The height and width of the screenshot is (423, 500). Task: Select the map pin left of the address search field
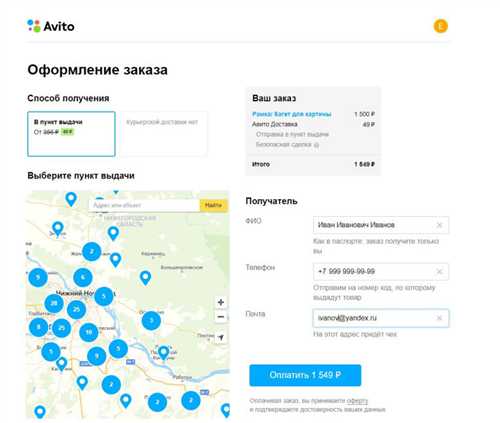(71, 199)
